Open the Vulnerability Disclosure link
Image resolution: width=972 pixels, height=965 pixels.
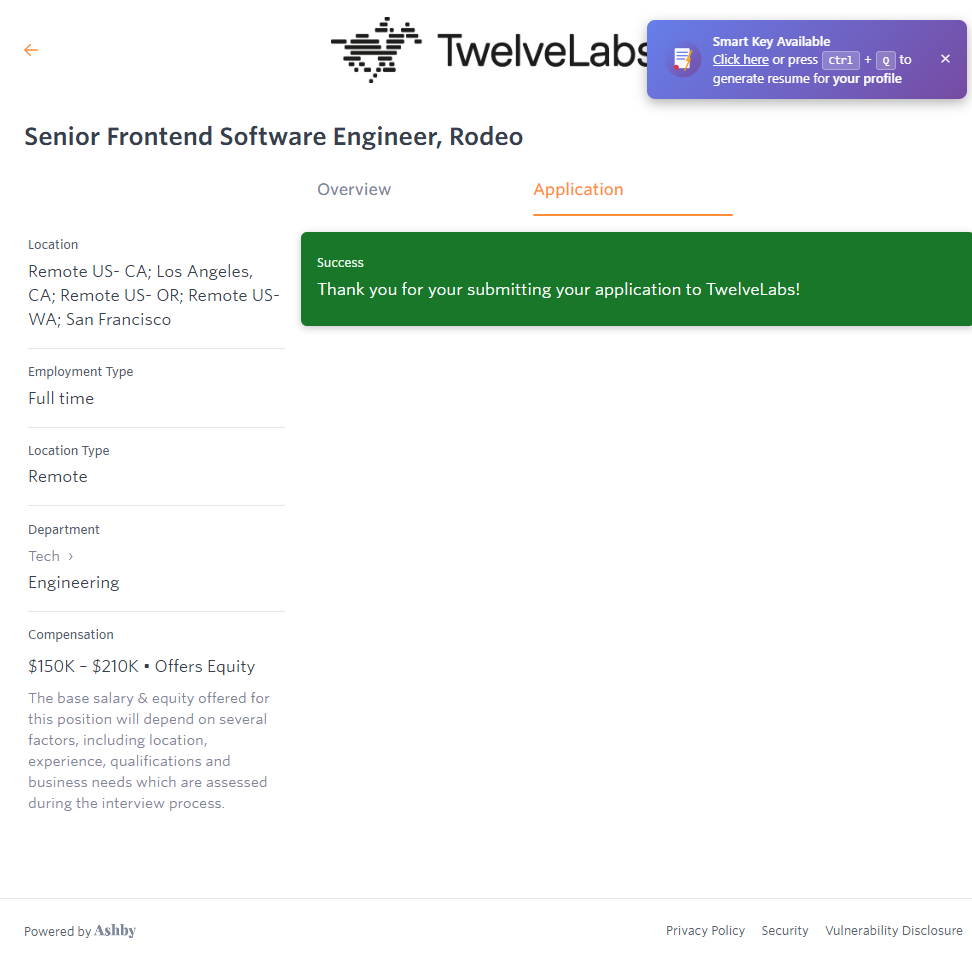coord(893,931)
